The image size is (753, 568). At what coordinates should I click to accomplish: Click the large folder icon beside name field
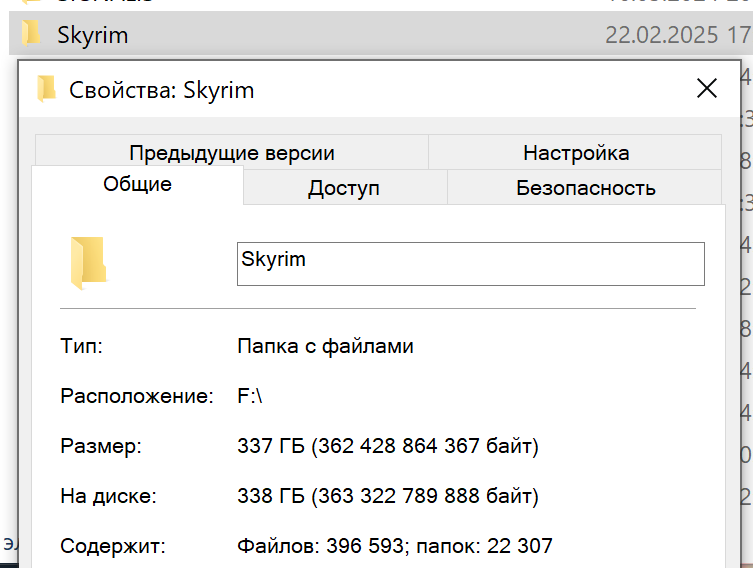(88, 262)
